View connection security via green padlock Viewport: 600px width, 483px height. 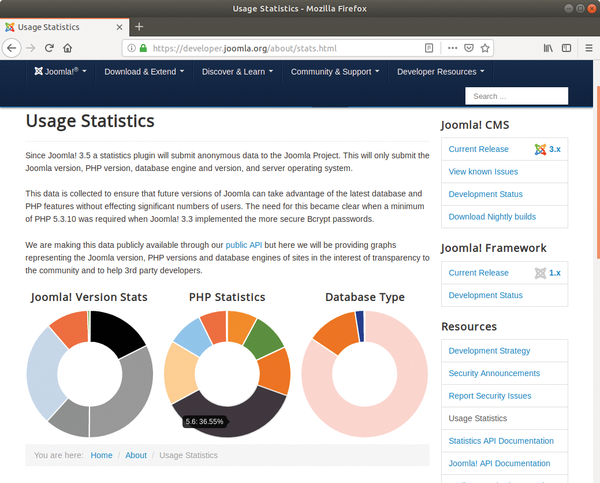point(143,48)
